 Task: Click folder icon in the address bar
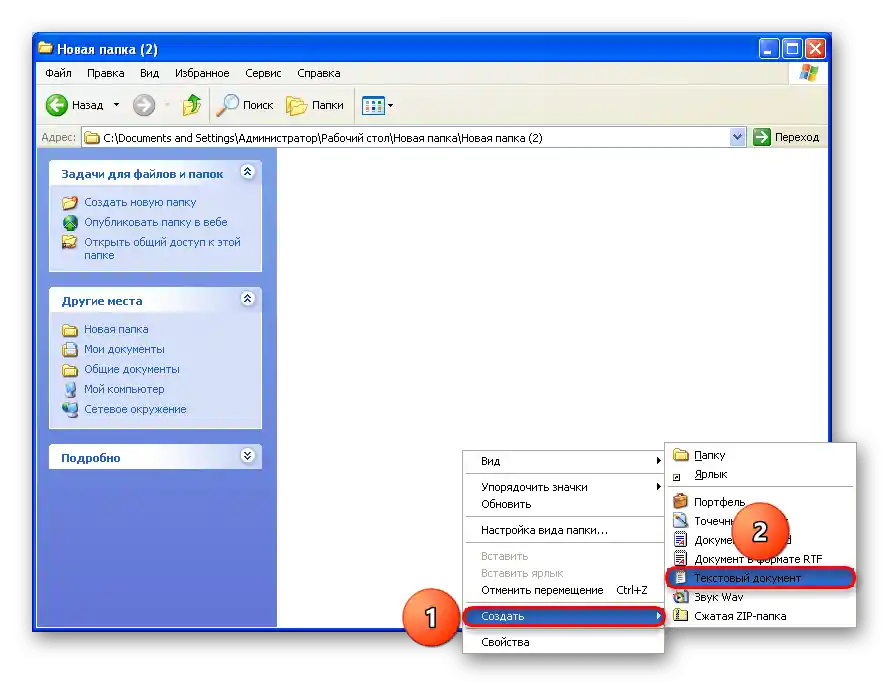coord(92,138)
